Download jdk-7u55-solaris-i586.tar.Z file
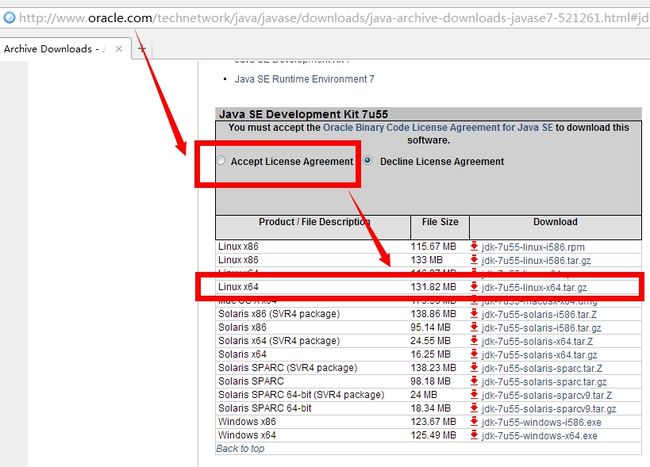The height and width of the screenshot is (467, 650). (x=539, y=315)
